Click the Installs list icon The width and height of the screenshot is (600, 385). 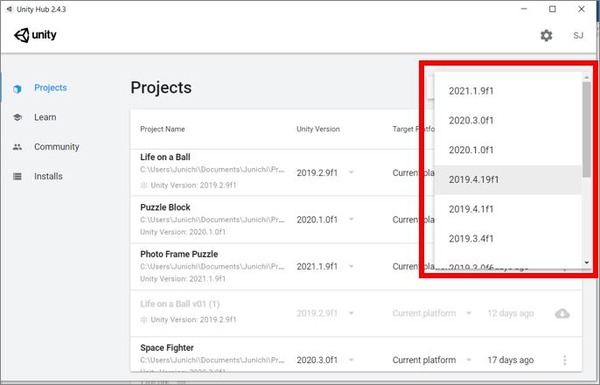17,176
